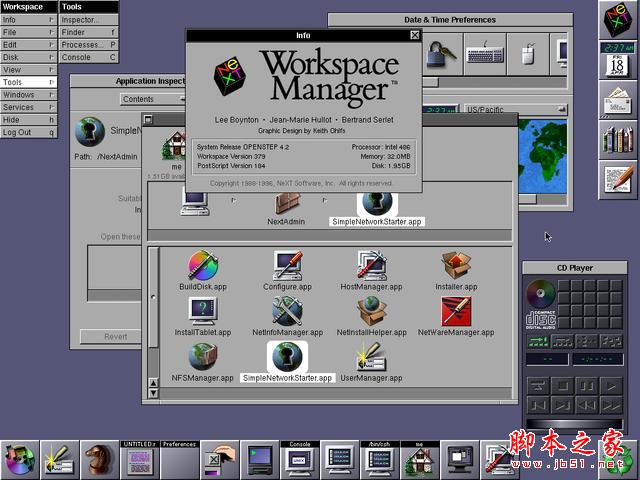Open the chess knight icon
This screenshot has width=640, height=480.
click(100, 460)
